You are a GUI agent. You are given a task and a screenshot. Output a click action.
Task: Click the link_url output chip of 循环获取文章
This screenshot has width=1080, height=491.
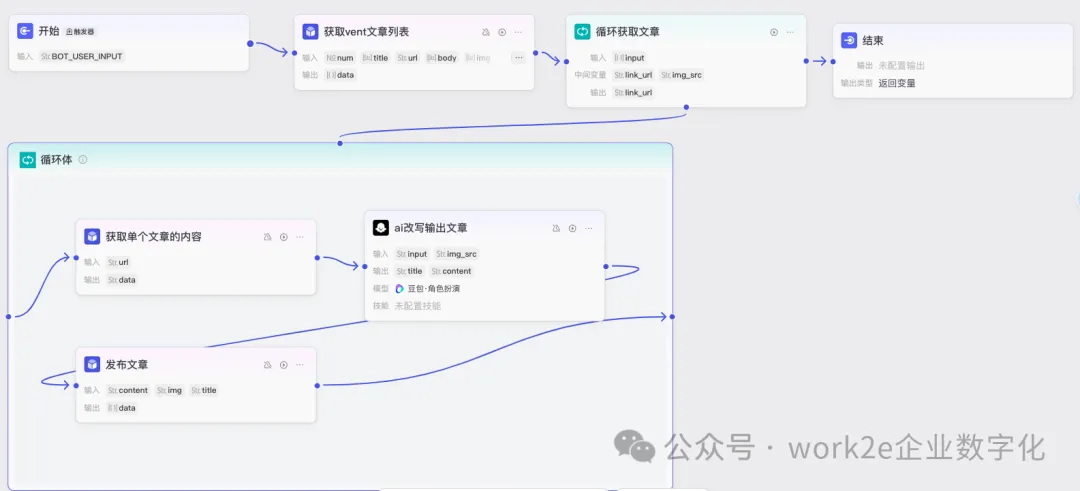point(633,92)
